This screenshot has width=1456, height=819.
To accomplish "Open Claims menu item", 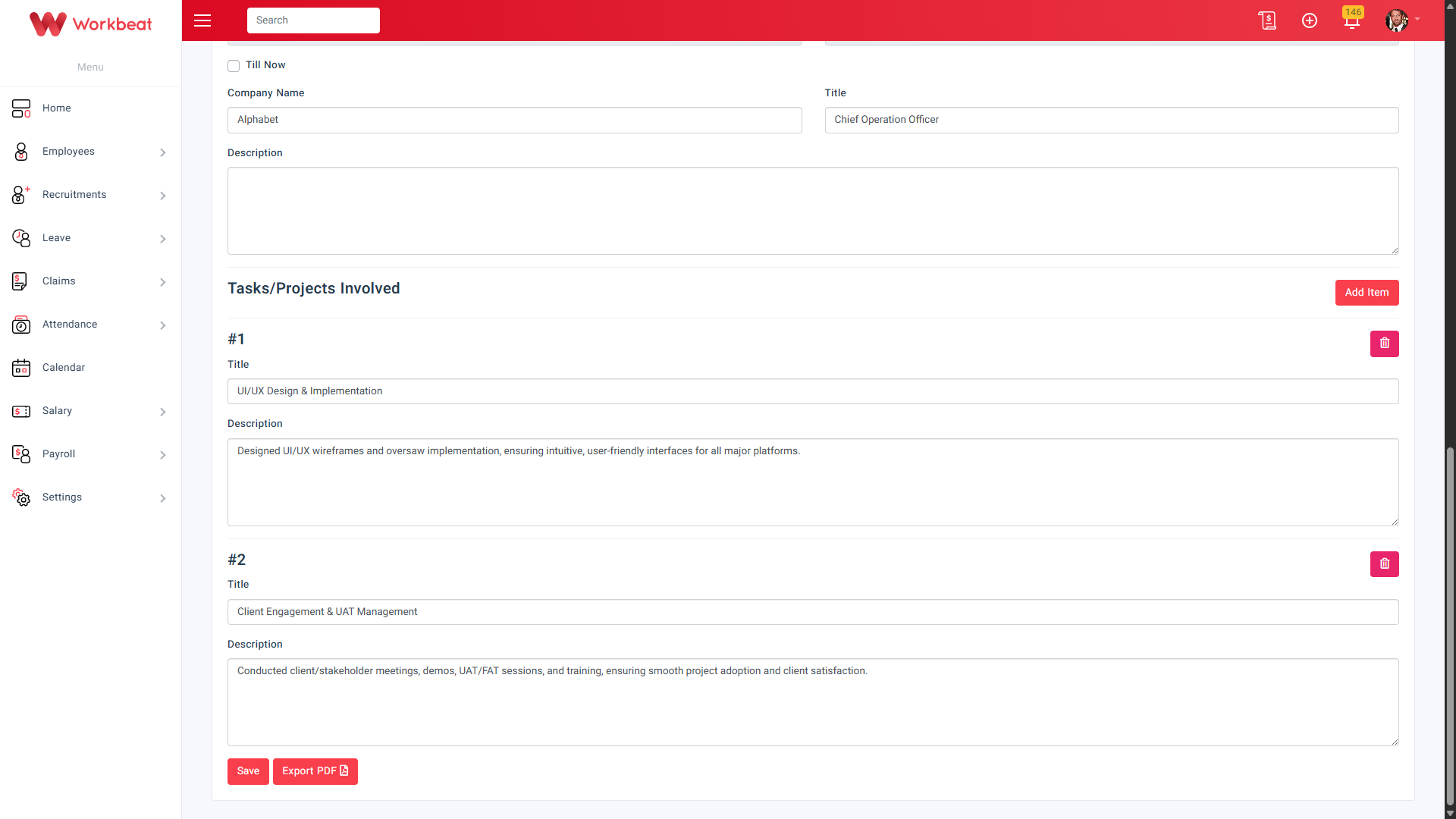I will coord(90,281).
